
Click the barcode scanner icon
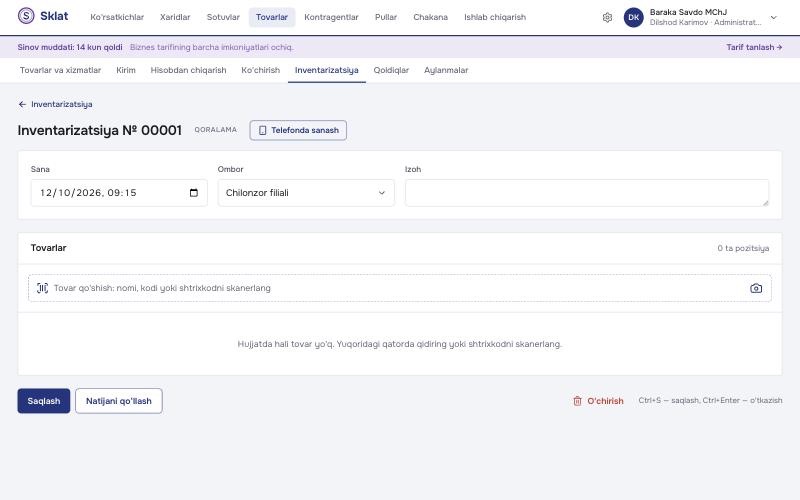tap(42, 288)
